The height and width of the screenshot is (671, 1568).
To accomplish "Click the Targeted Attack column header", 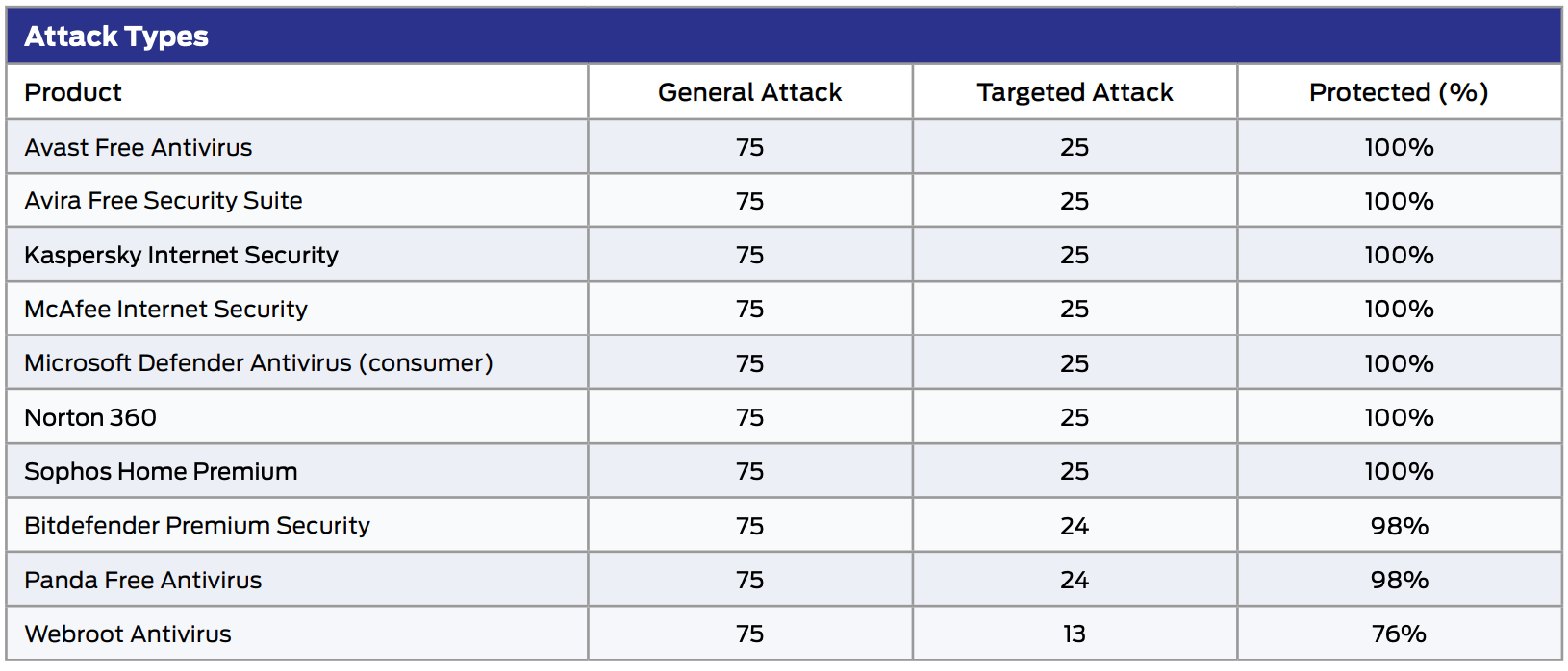I will click(1075, 92).
